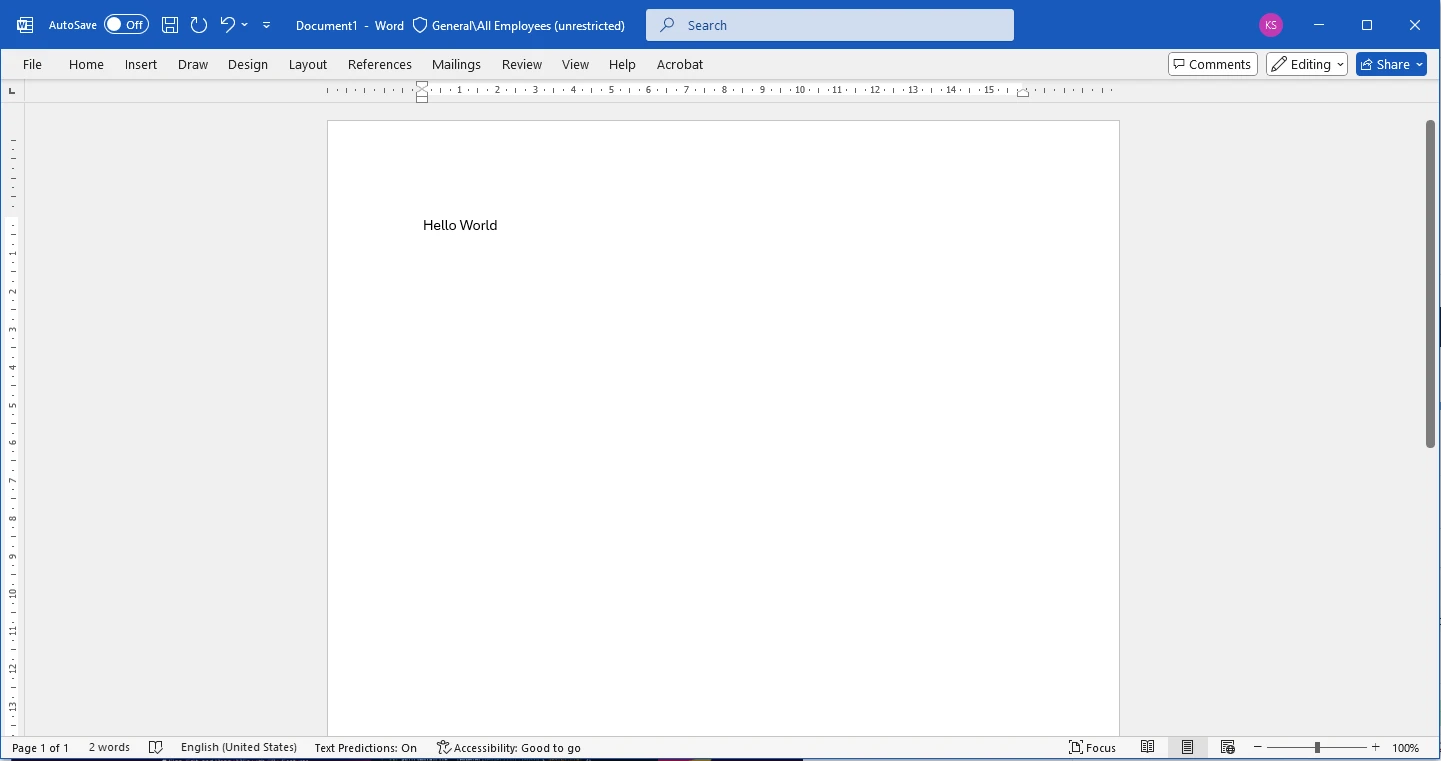Open the Layout ribbon tab
This screenshot has width=1441, height=761.
308,64
